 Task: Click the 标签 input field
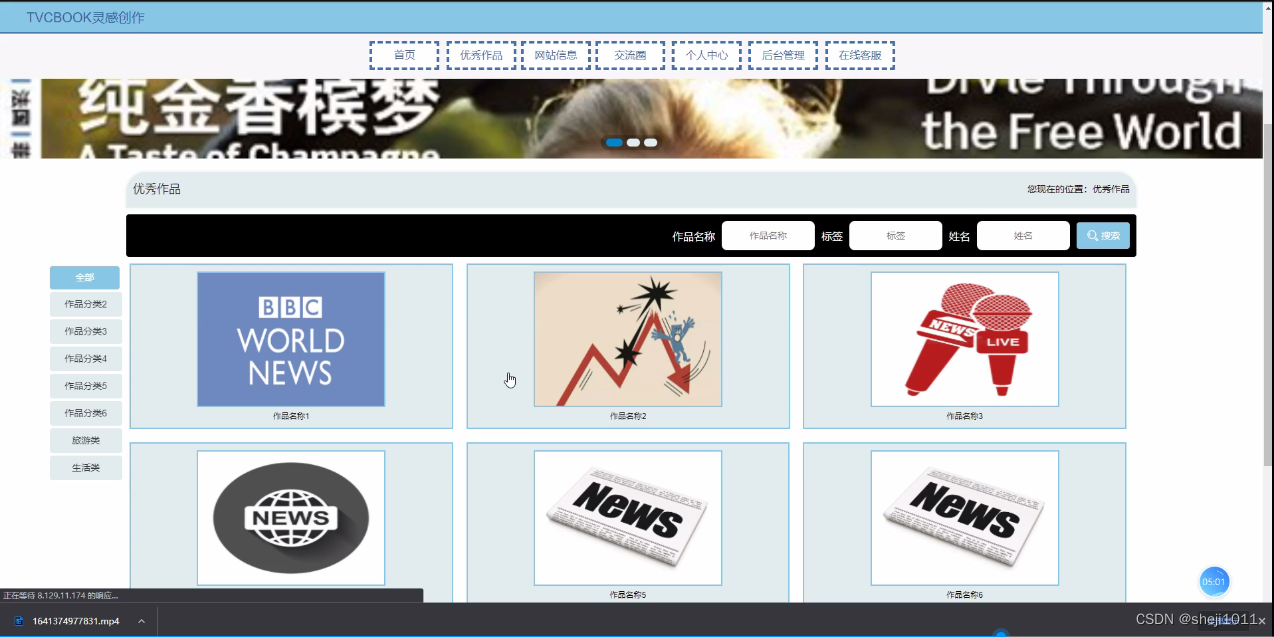click(895, 235)
